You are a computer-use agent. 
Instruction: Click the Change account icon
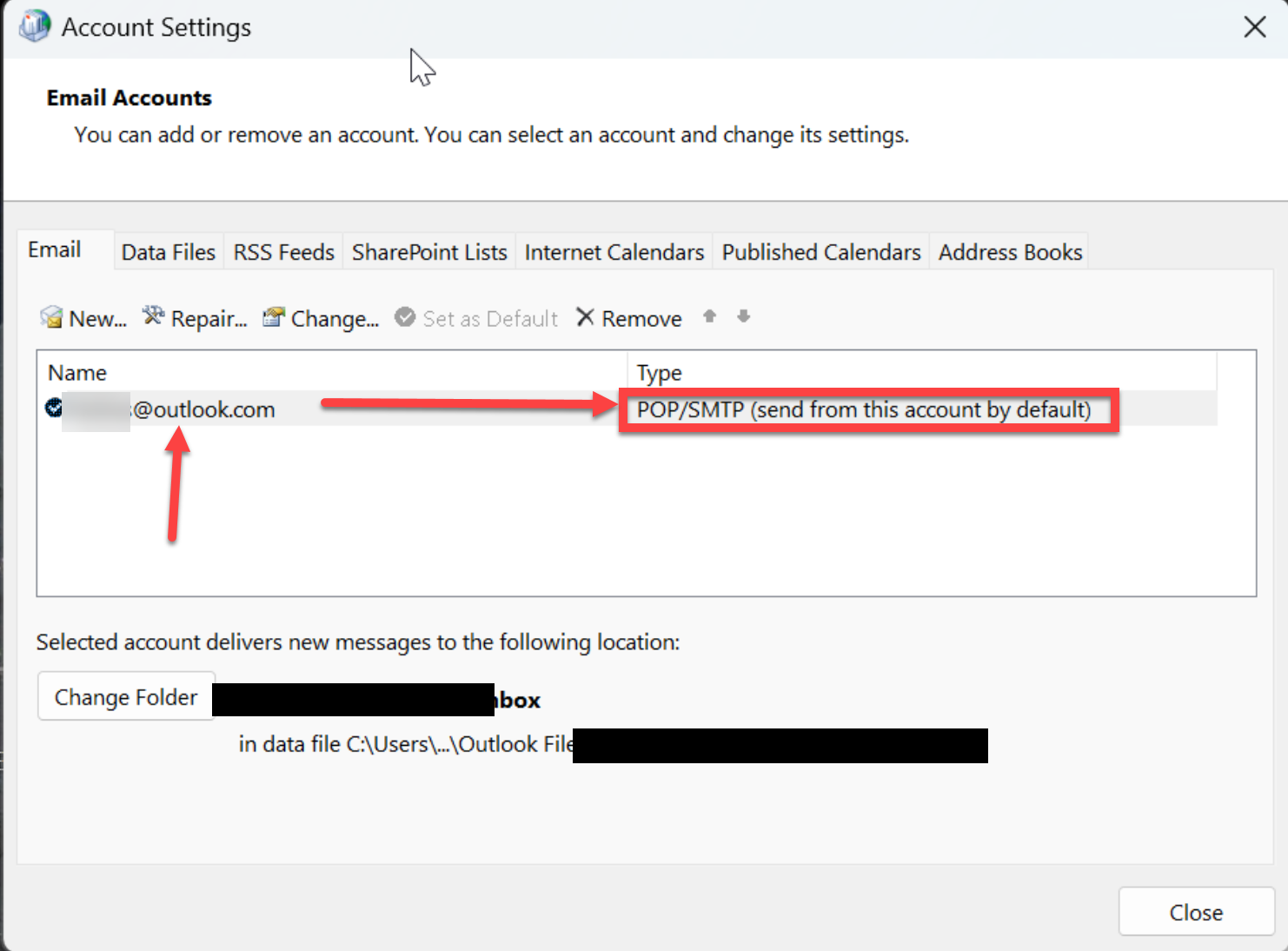[274, 317]
